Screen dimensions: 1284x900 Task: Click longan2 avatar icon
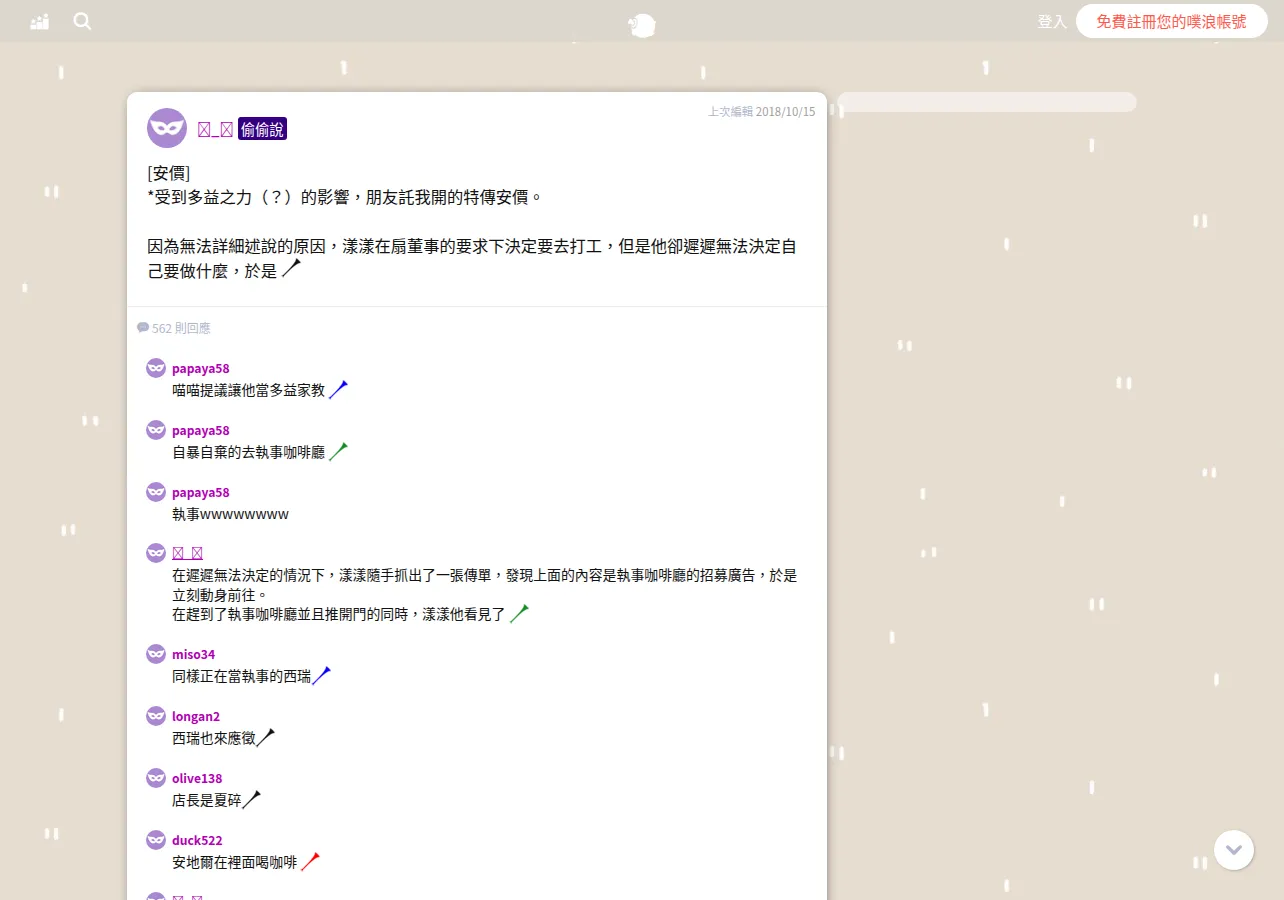tap(156, 716)
